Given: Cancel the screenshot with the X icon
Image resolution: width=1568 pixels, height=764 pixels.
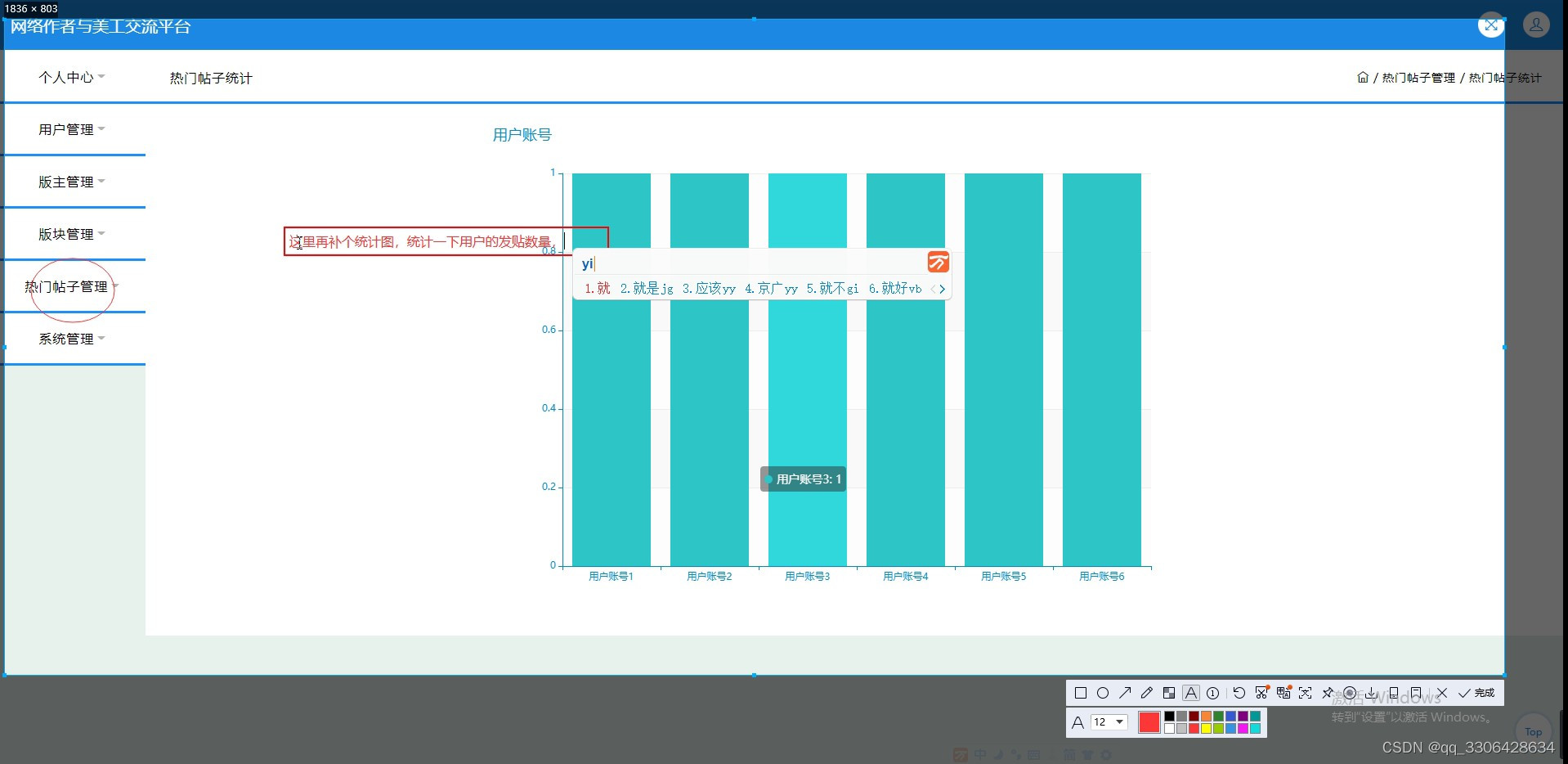Looking at the screenshot, I should pos(1442,693).
